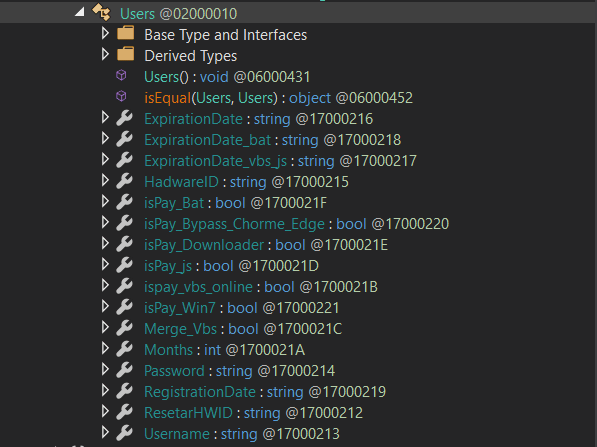Collapse the Users class node

point(79,12)
